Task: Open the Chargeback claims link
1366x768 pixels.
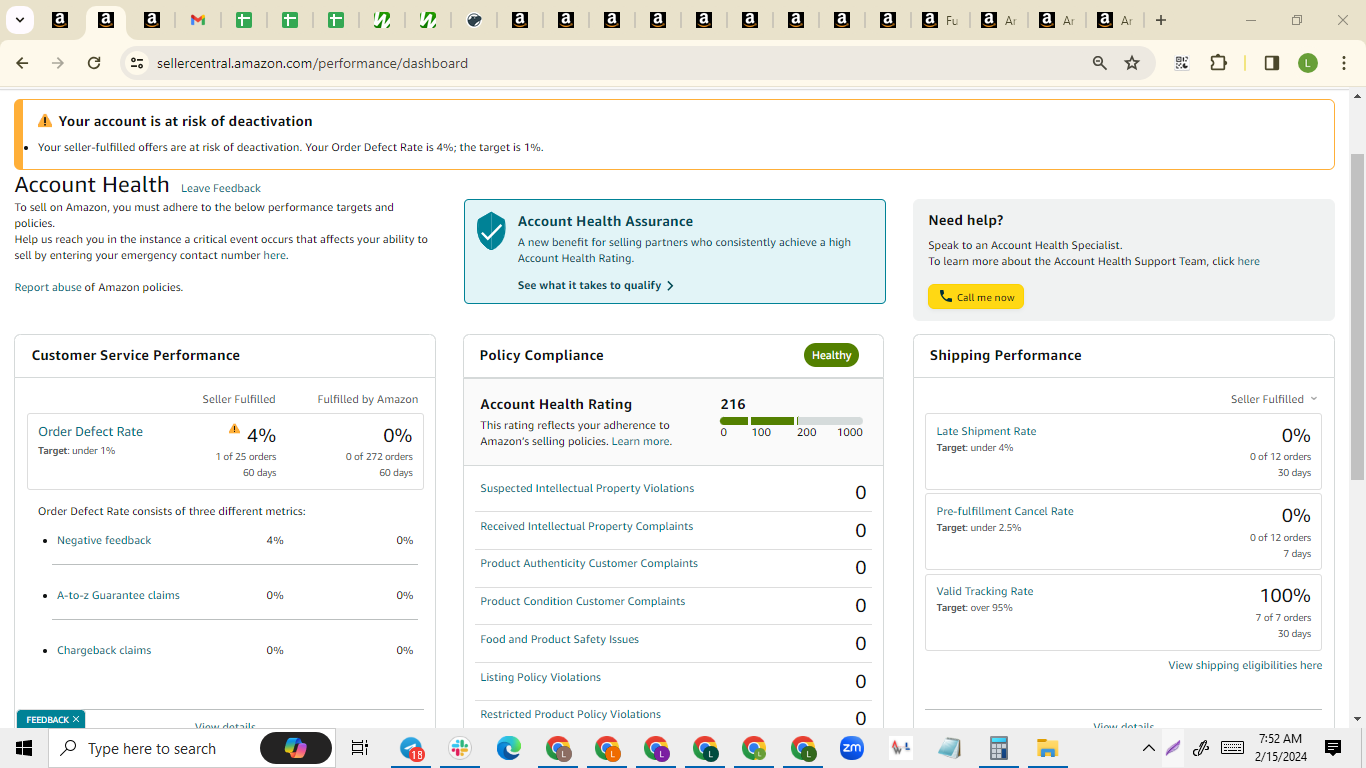Action: [x=104, y=650]
